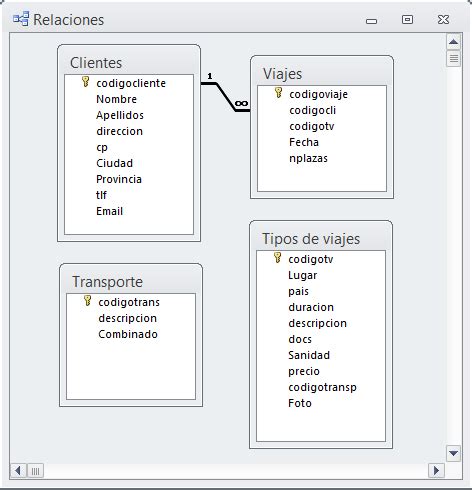The height and width of the screenshot is (490, 472).
Task: Click the primary key icon beside codigocliente
Action: tap(85, 82)
